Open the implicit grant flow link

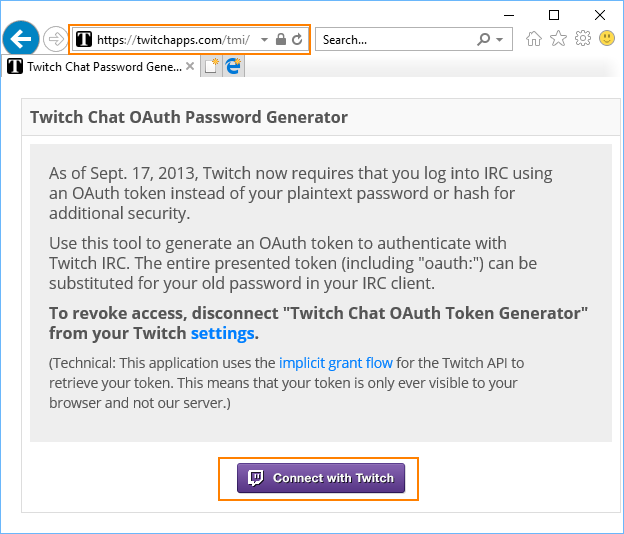[336, 363]
